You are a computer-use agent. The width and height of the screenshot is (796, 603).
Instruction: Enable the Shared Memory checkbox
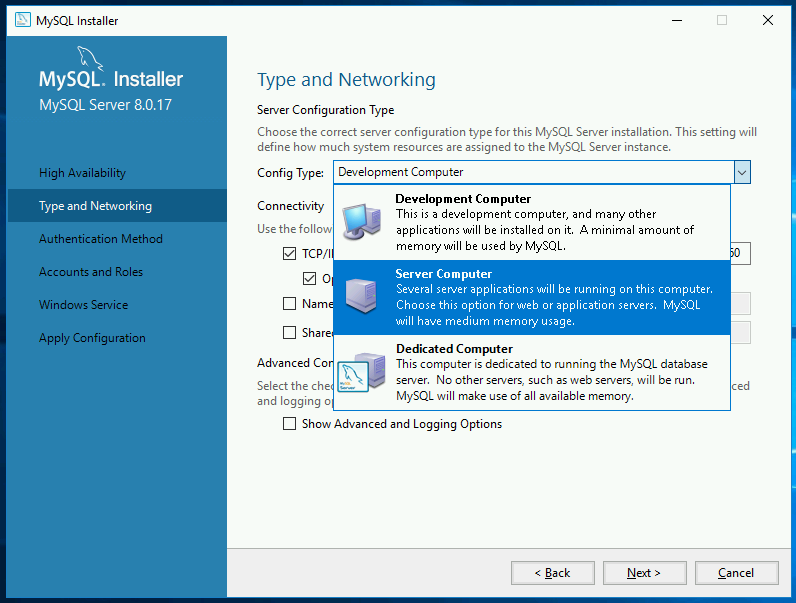pyautogui.click(x=289, y=332)
